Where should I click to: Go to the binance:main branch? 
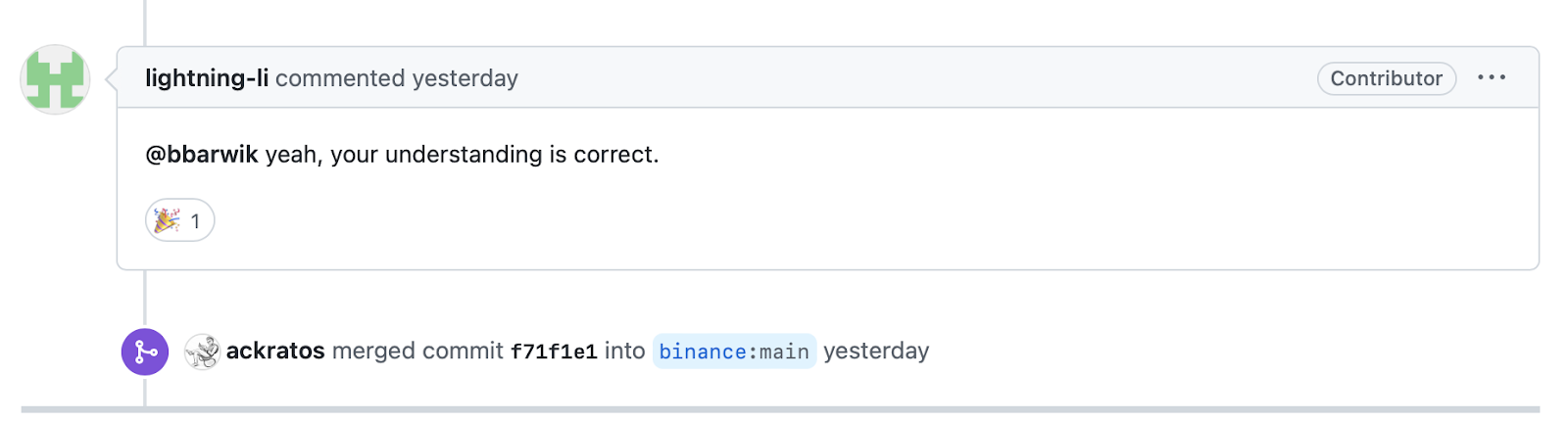[x=734, y=352]
